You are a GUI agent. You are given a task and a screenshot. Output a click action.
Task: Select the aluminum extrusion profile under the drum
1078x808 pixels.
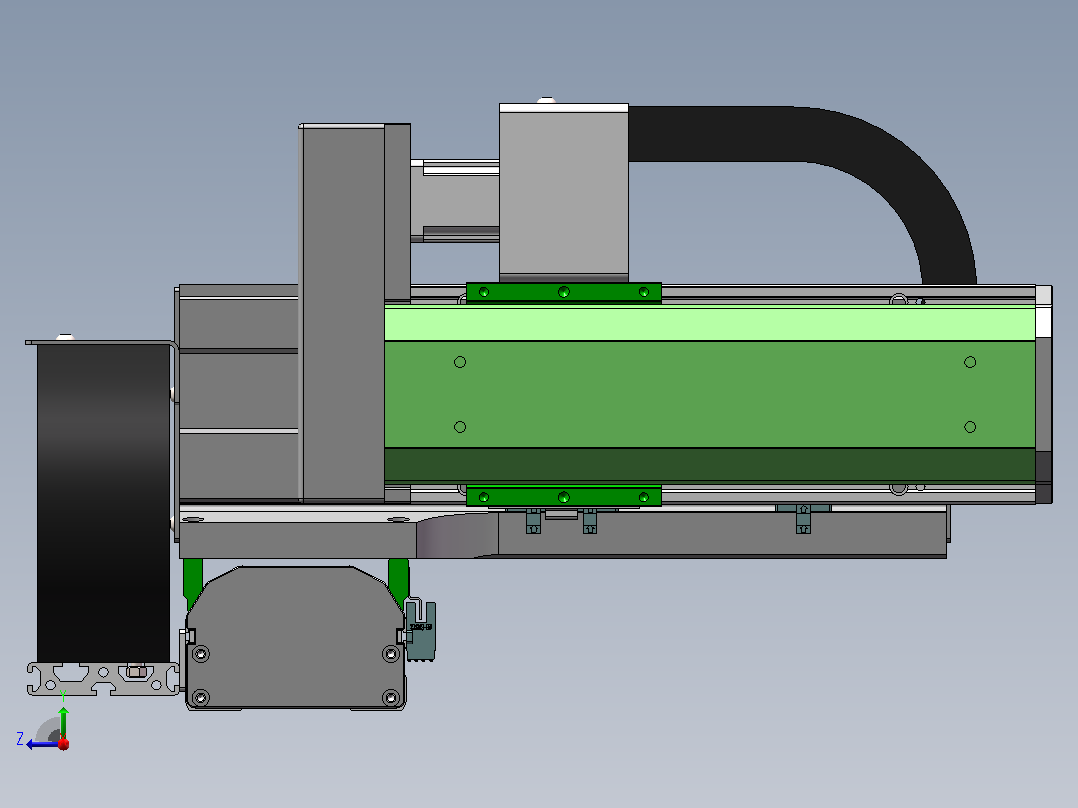pyautogui.click(x=103, y=679)
